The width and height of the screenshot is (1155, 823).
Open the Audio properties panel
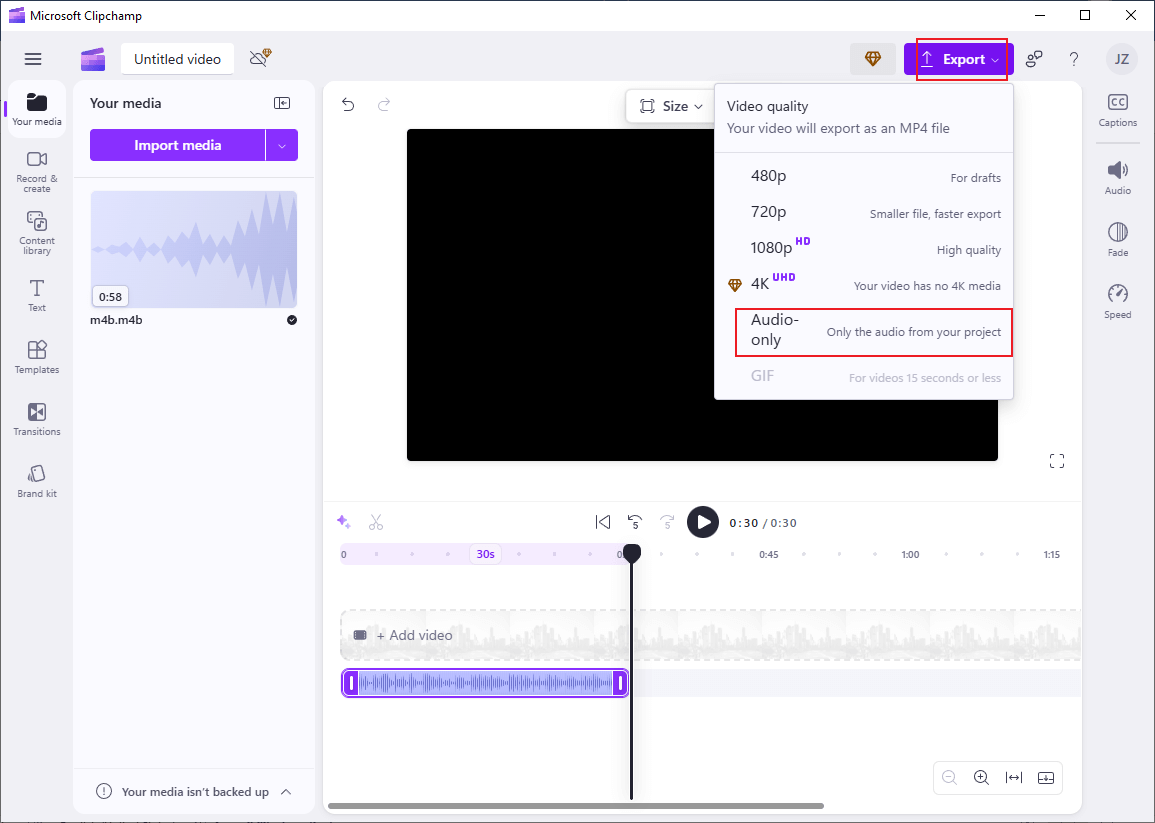click(x=1117, y=178)
